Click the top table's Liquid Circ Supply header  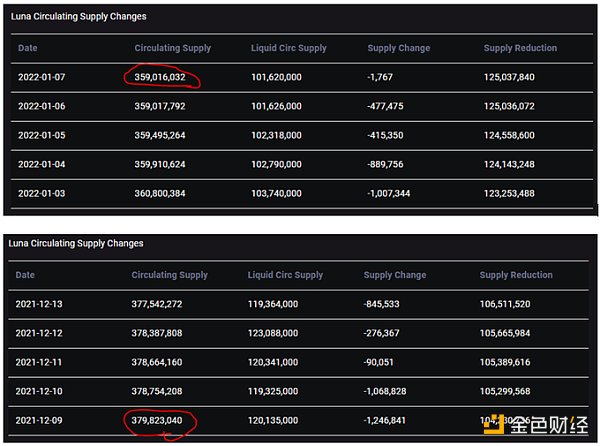coord(289,48)
